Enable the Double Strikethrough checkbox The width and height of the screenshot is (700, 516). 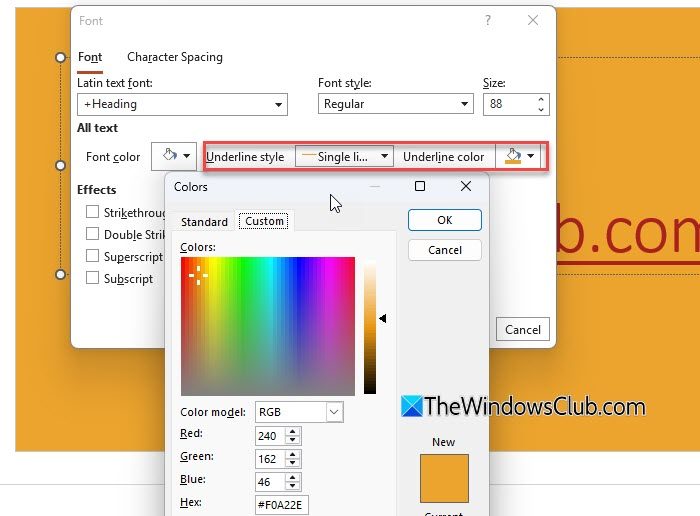92,233
